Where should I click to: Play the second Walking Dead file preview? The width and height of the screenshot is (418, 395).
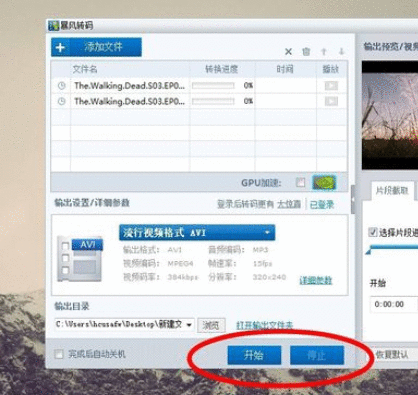click(331, 101)
